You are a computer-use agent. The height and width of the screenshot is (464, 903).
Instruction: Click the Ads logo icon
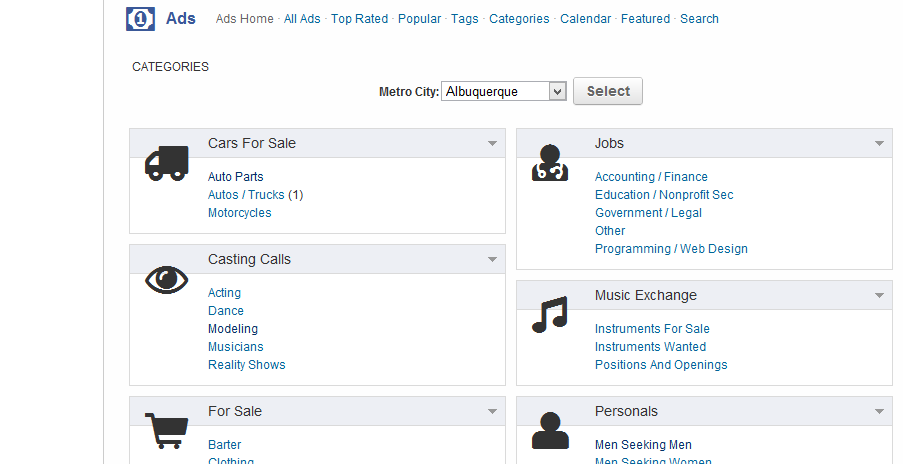pos(140,19)
